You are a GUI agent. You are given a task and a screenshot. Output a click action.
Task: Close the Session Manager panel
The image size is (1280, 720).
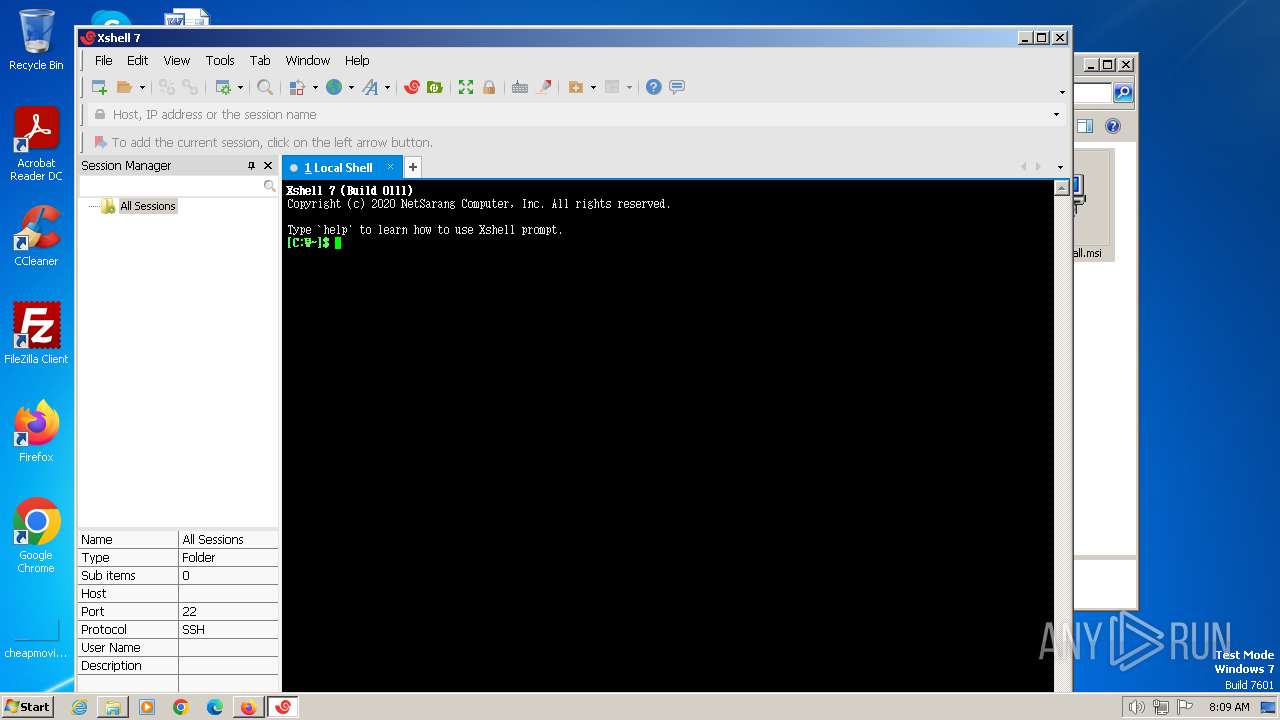(x=267, y=166)
